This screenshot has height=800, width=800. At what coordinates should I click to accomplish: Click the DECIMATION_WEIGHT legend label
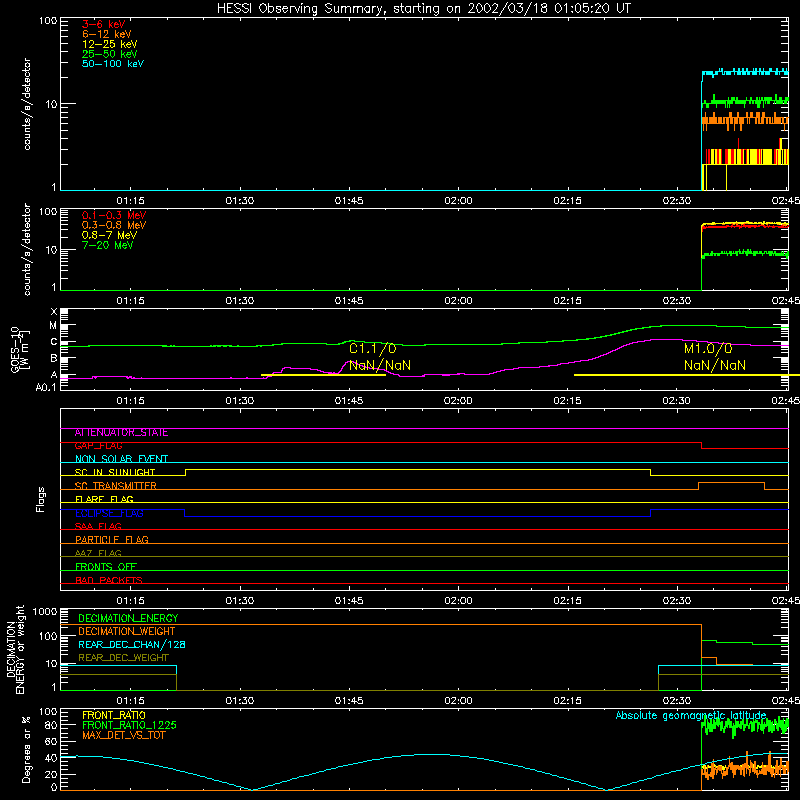[127, 632]
